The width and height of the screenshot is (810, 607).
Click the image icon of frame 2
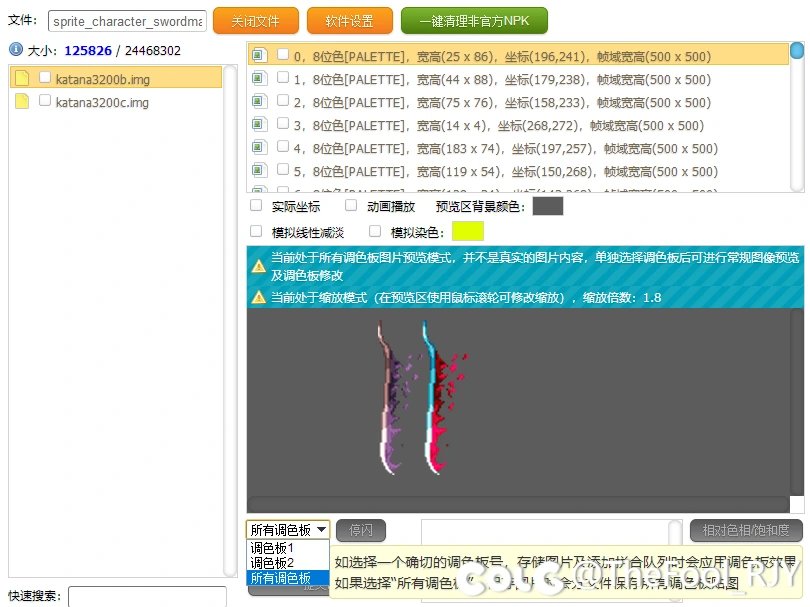259,101
